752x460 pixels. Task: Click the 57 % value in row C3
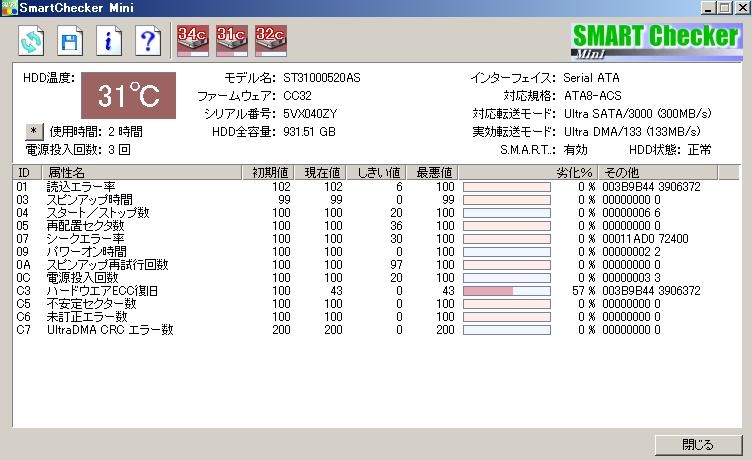point(584,291)
